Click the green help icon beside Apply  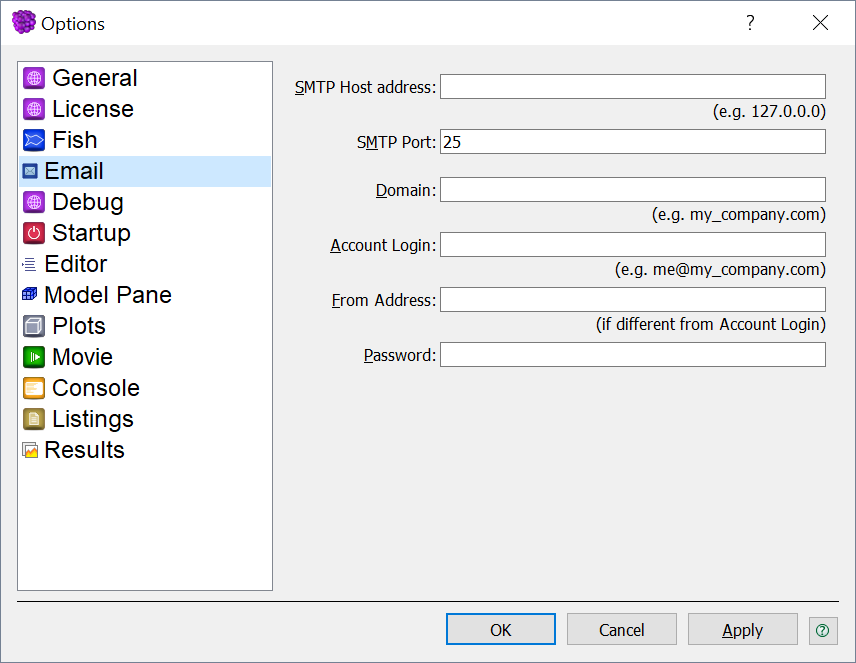point(823,630)
